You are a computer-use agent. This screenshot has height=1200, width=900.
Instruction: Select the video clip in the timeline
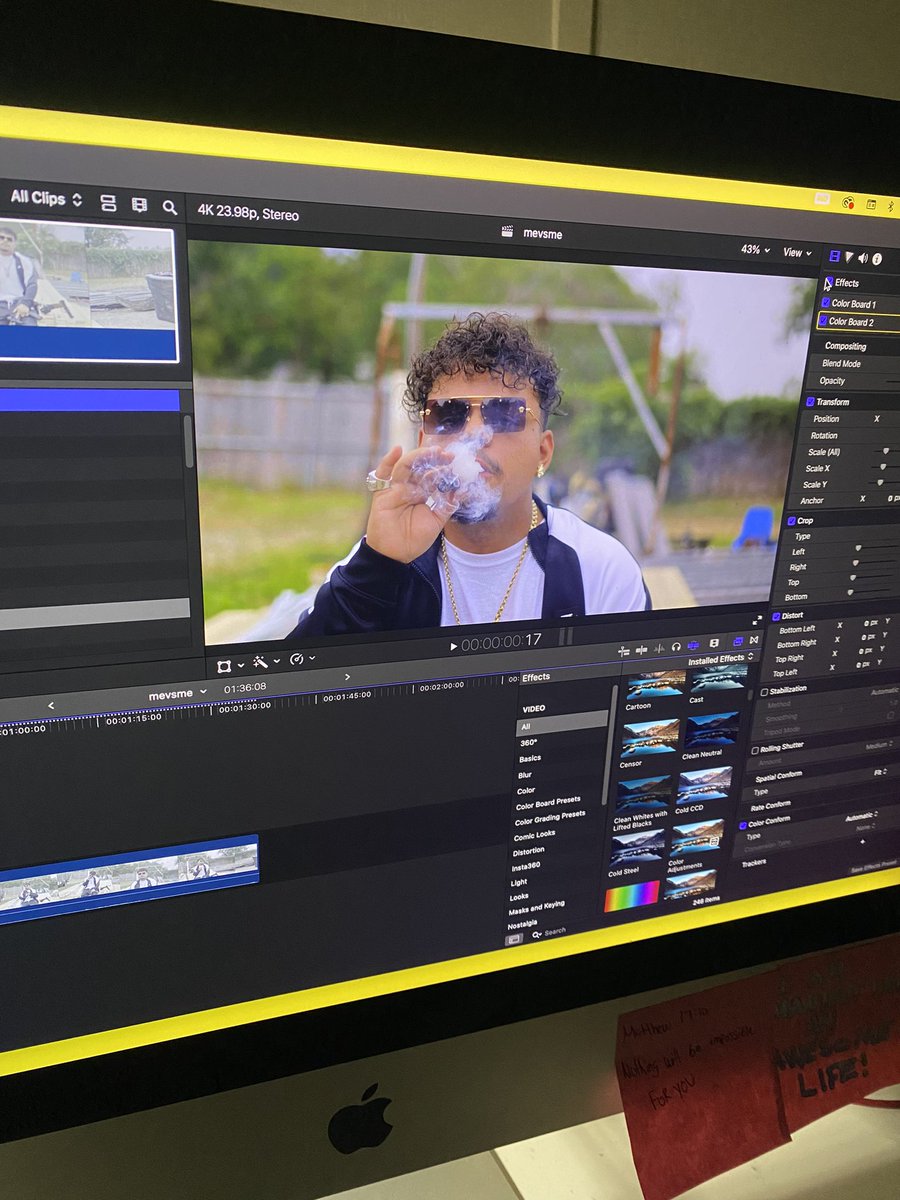pyautogui.click(x=128, y=880)
